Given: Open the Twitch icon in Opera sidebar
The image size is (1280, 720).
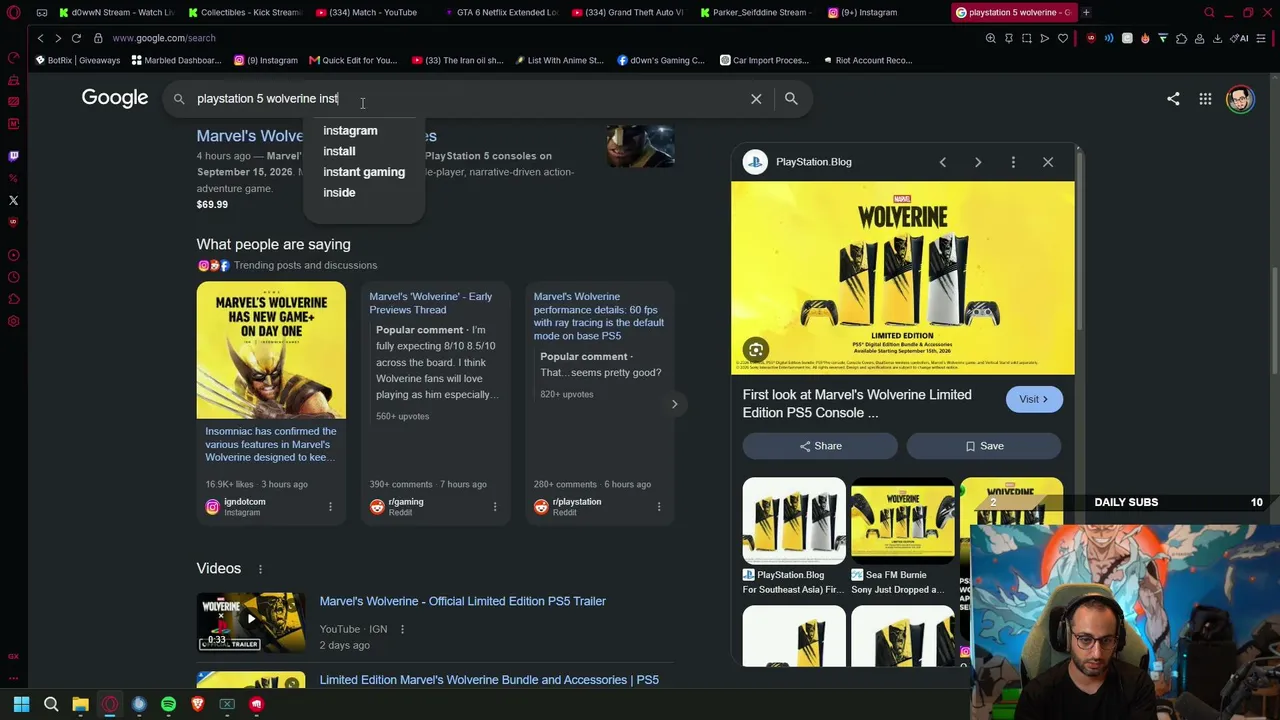Looking at the screenshot, I should pos(13,156).
